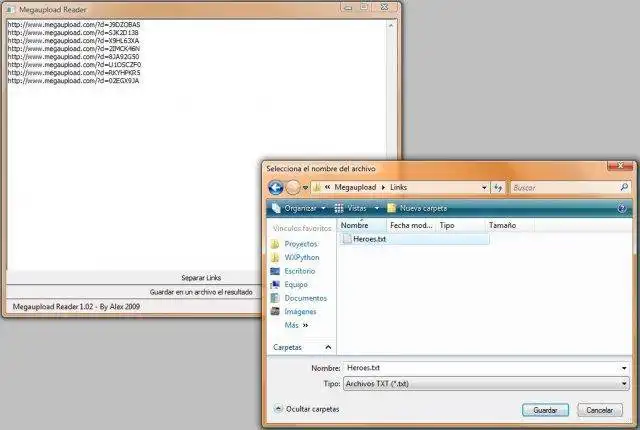Show more favorites with Más
The width and height of the screenshot is (640, 430).
click(296, 325)
